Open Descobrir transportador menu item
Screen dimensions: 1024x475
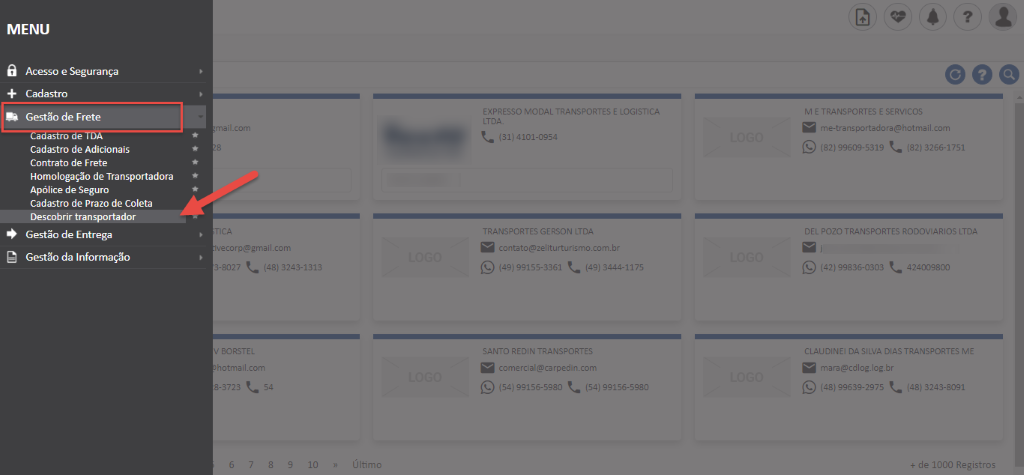(83, 217)
